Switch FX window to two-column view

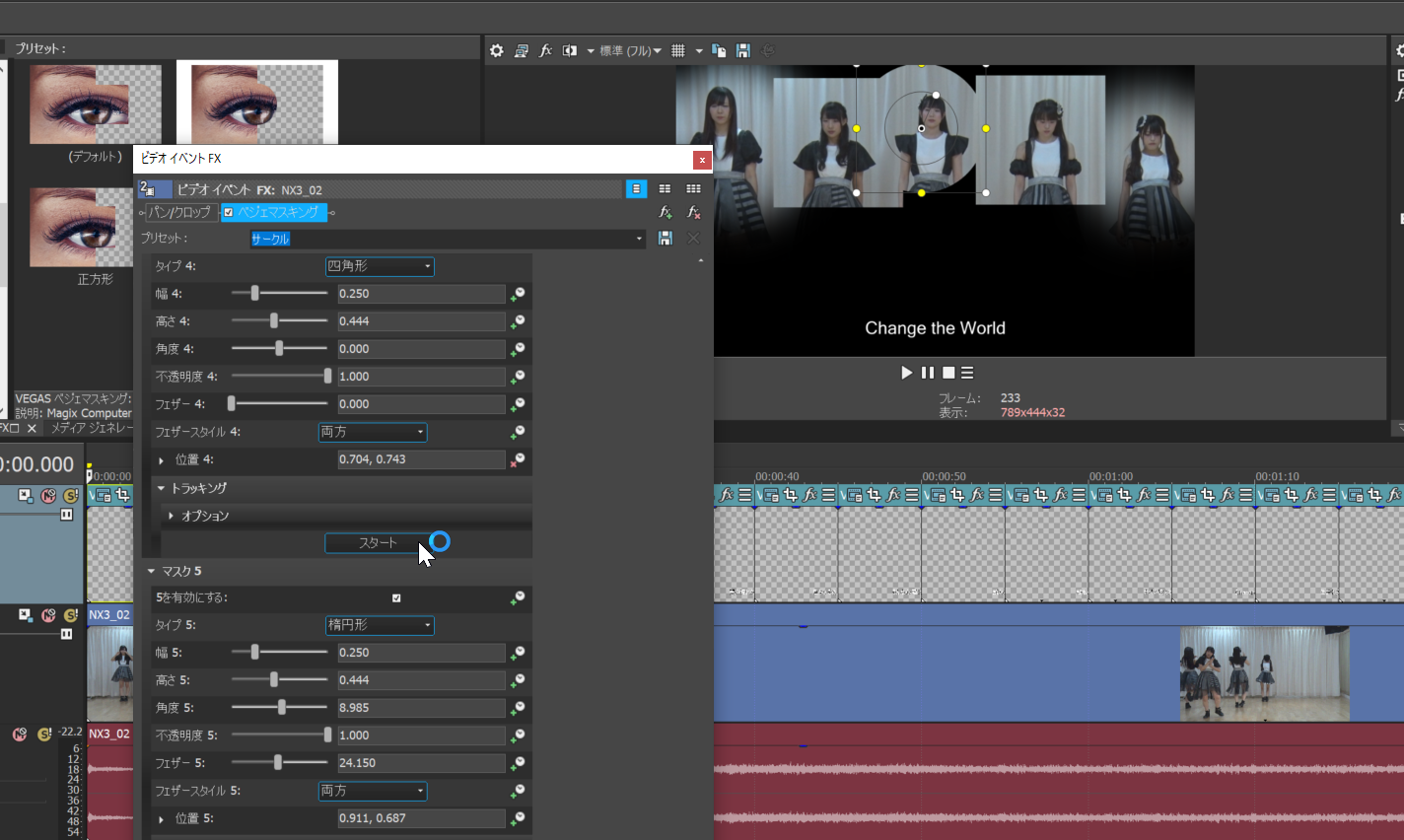[x=665, y=188]
